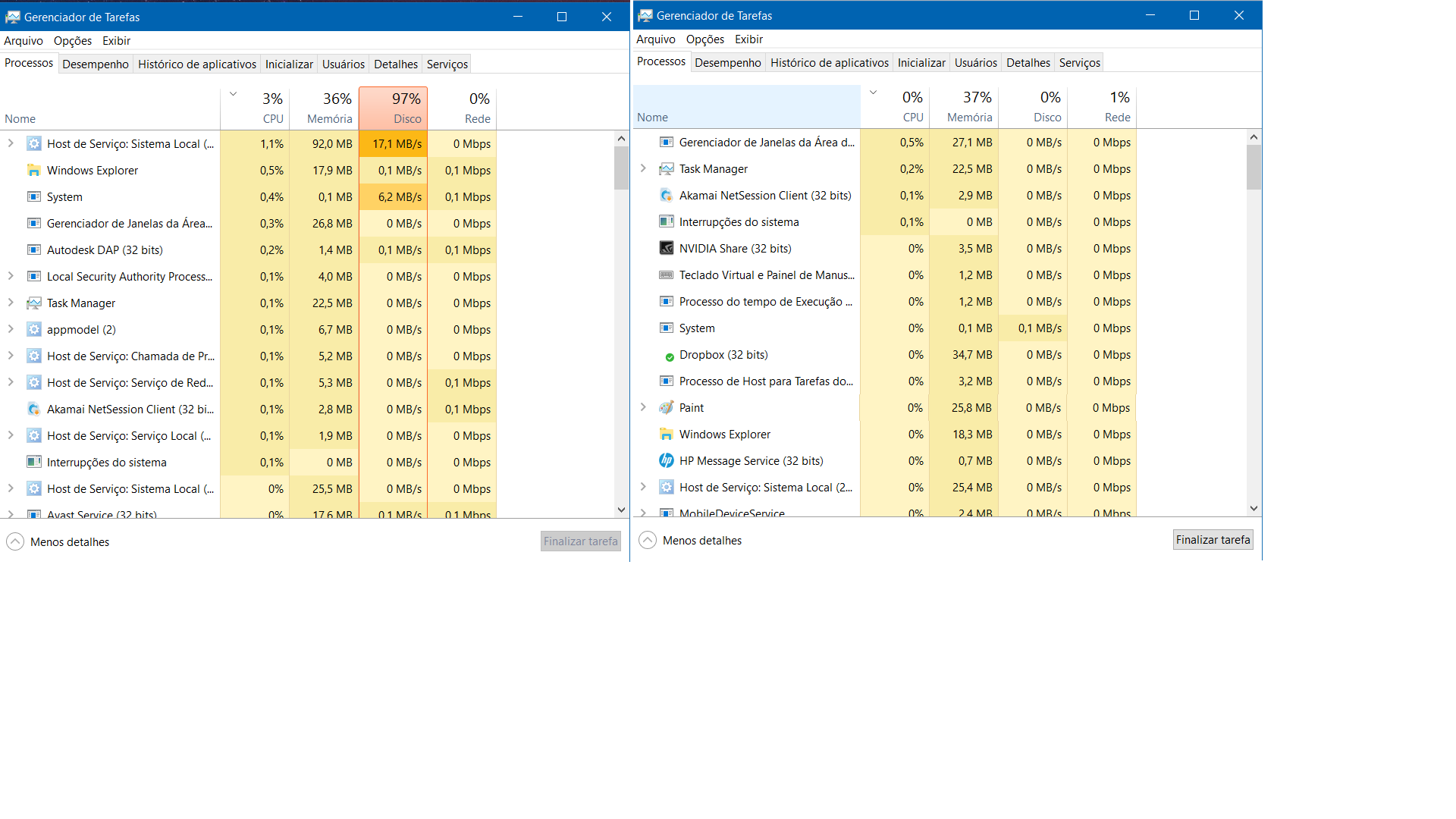The width and height of the screenshot is (1456, 819).
Task: Expand Host de Serviço: Sistema Local in right window
Action: (x=643, y=486)
